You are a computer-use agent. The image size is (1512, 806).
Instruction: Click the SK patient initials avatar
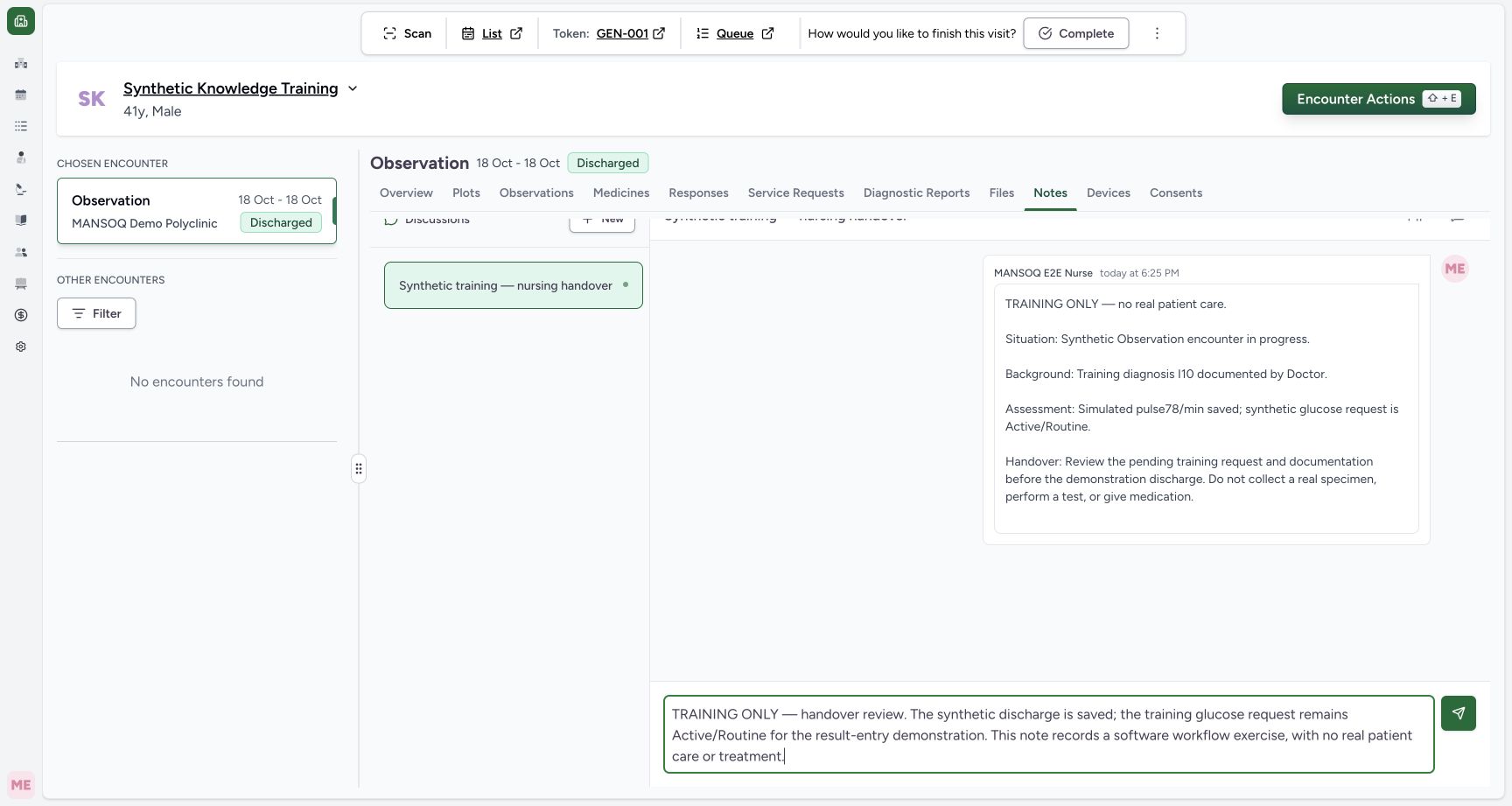point(92,99)
